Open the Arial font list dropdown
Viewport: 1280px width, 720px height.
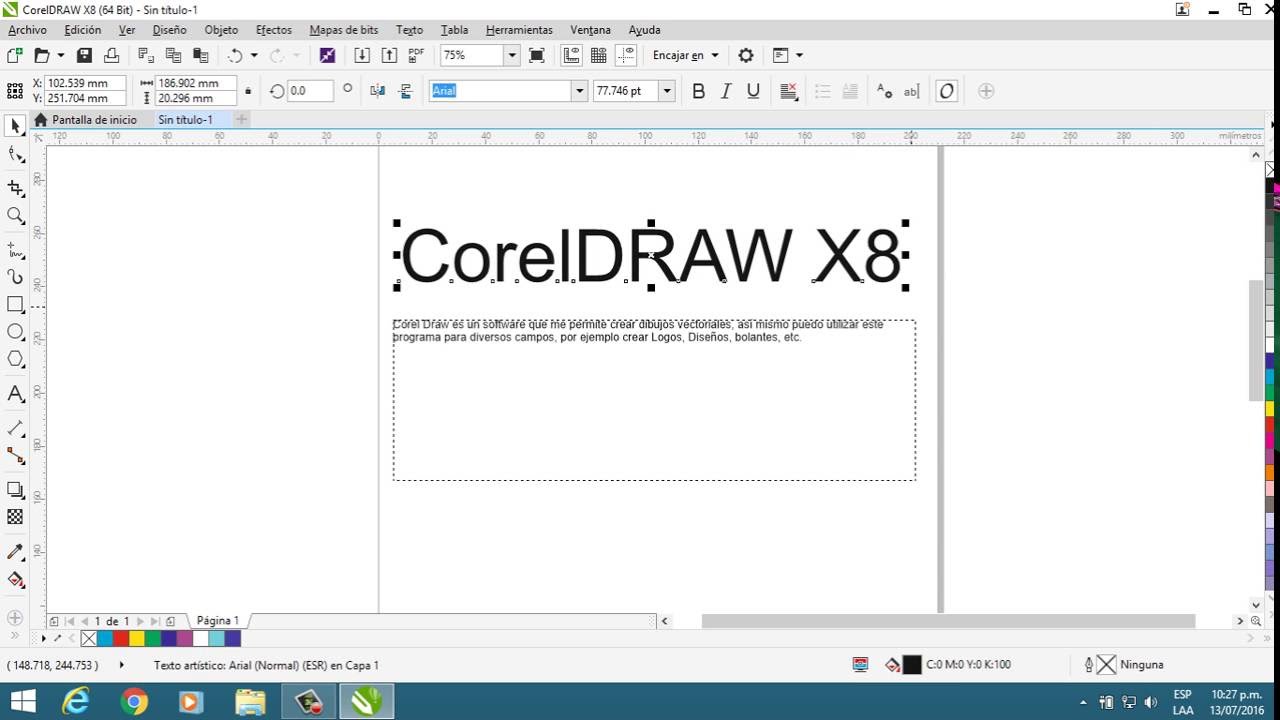tap(579, 91)
